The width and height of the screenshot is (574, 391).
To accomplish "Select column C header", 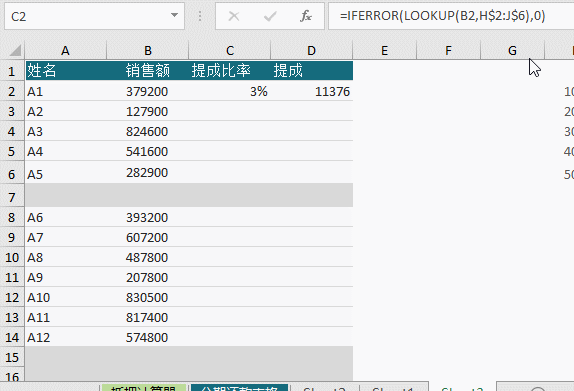I will (x=230, y=50).
